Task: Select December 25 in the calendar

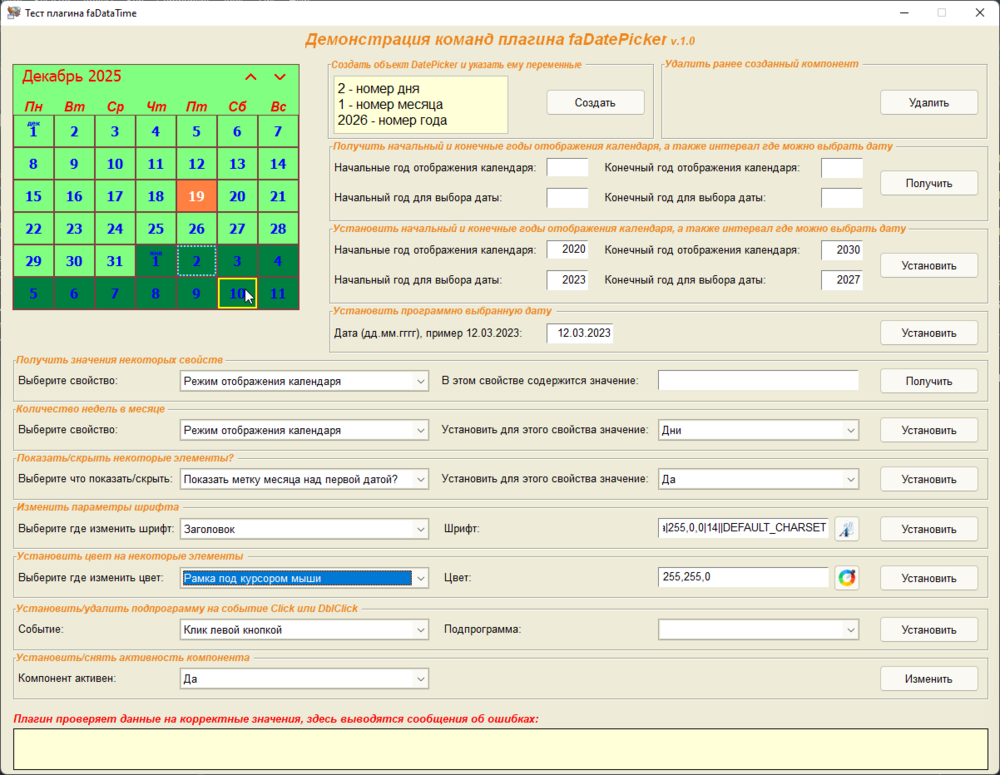Action: [155, 229]
